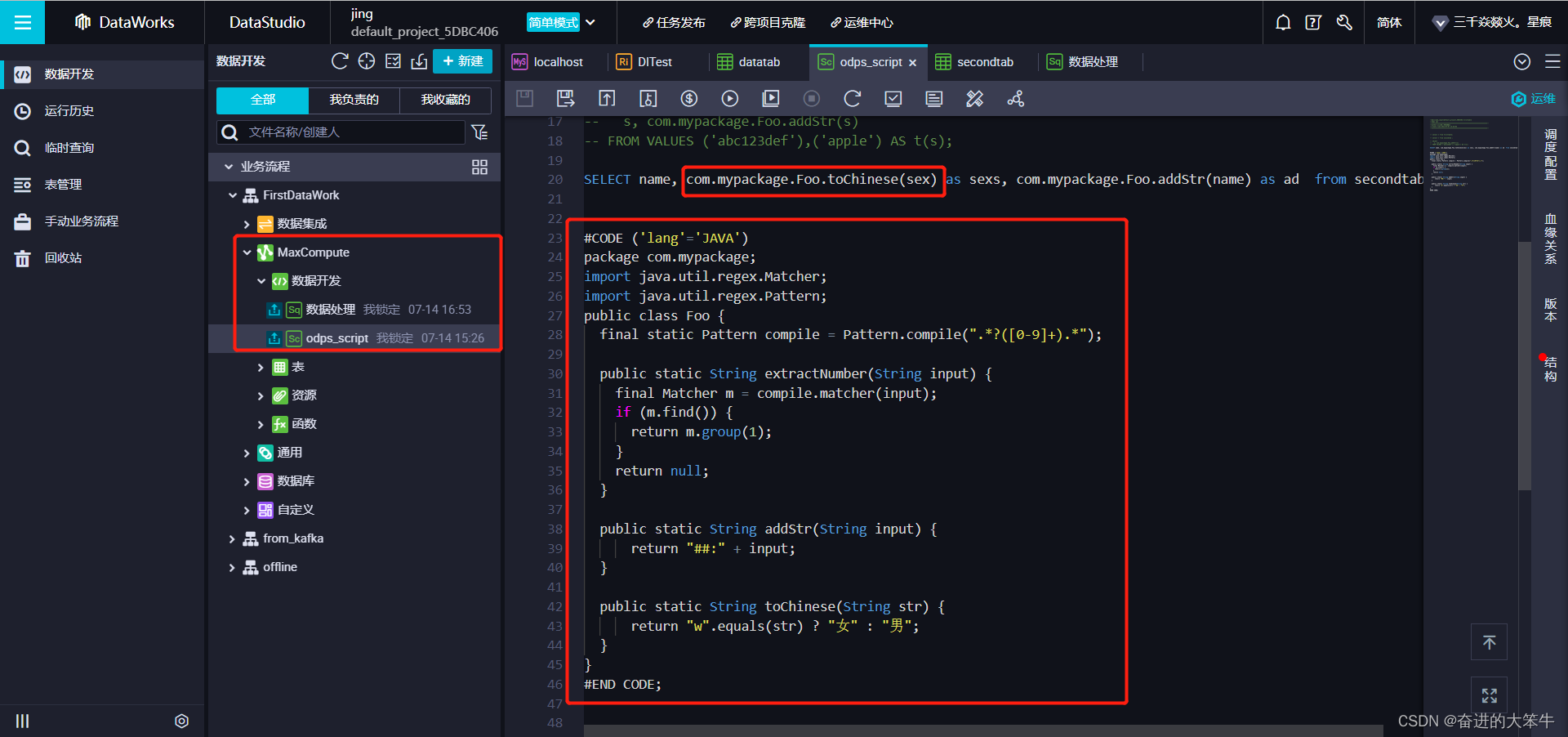This screenshot has width=1568, height=737.
Task: Expand the from_kafka workflow
Action: click(x=232, y=539)
